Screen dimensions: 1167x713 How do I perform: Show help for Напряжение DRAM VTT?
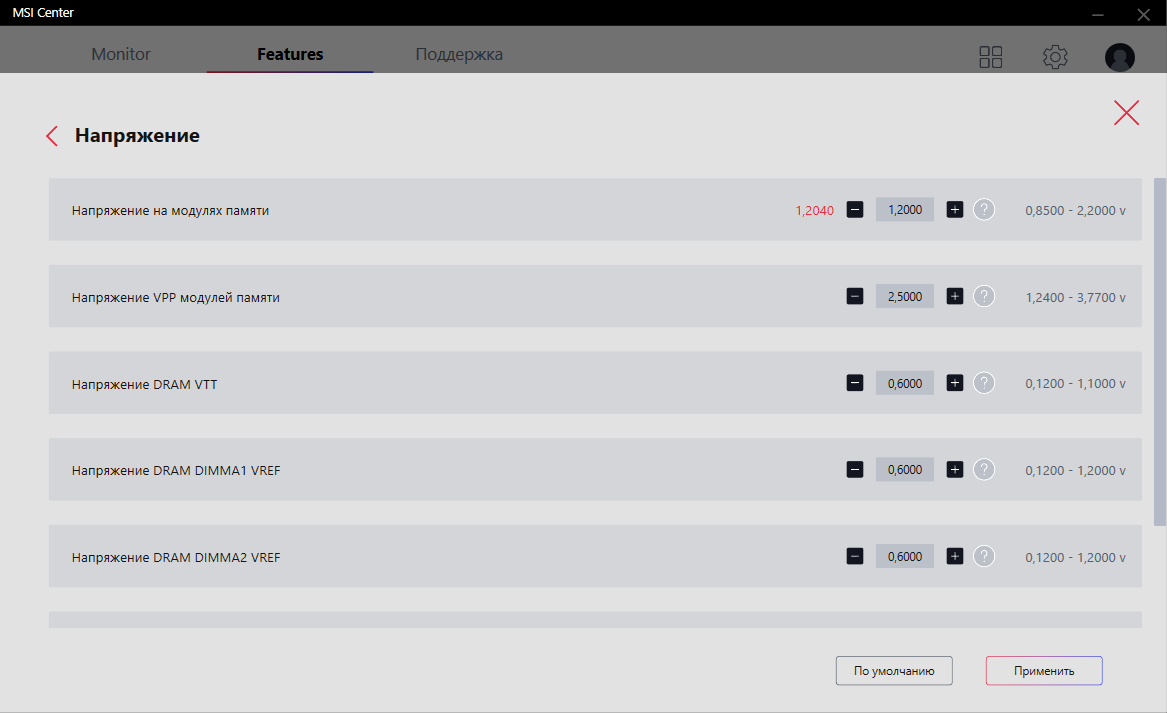coord(984,383)
